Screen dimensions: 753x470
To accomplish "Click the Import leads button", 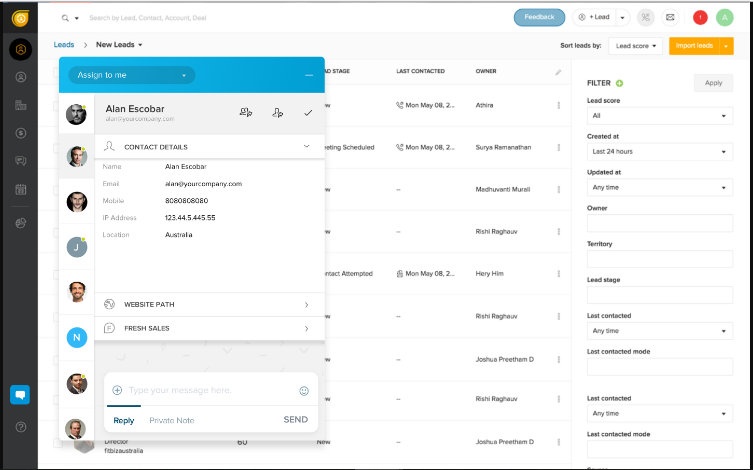I will coord(694,46).
